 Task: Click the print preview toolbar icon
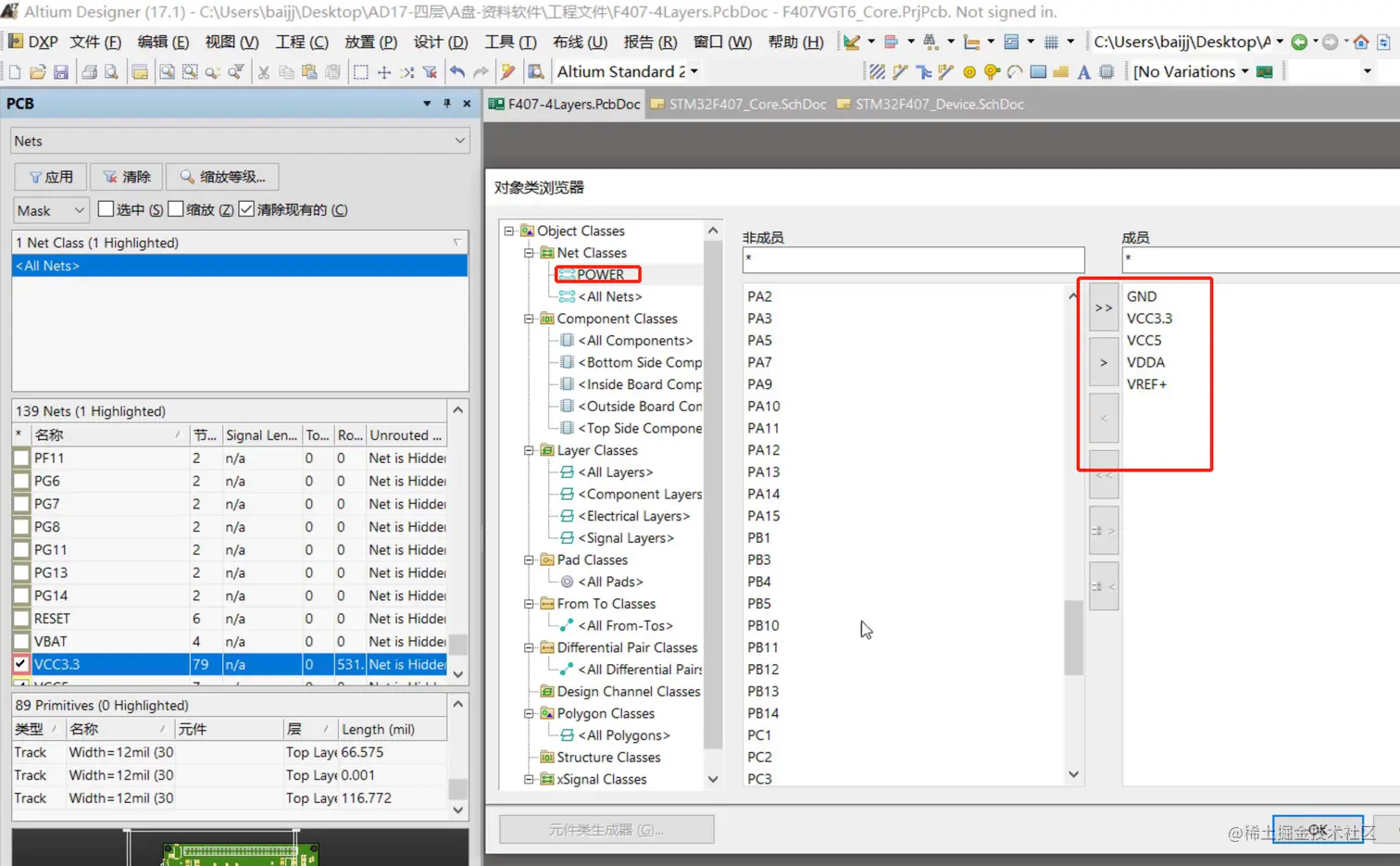pos(111,72)
